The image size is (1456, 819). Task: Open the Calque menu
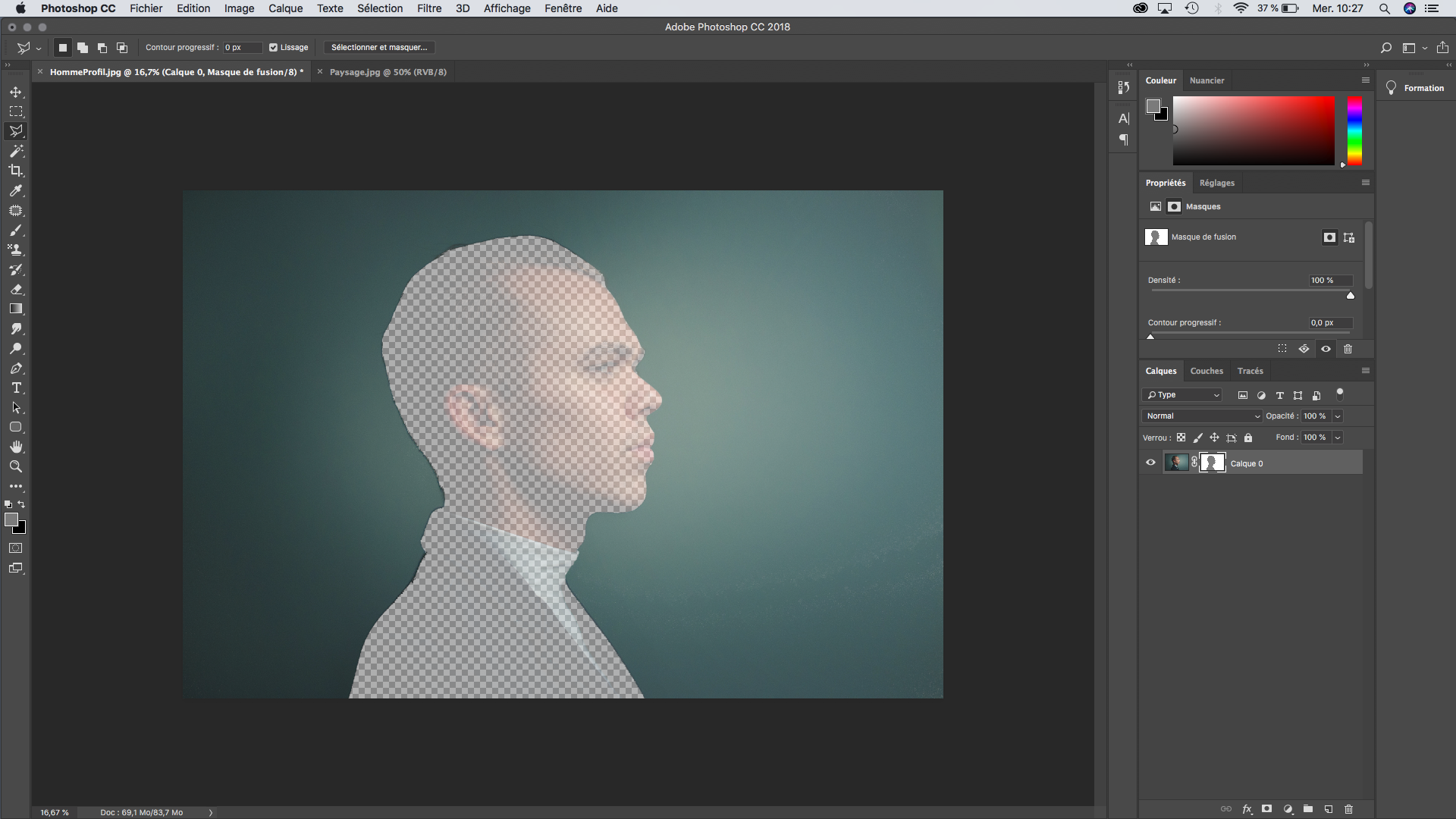point(284,8)
